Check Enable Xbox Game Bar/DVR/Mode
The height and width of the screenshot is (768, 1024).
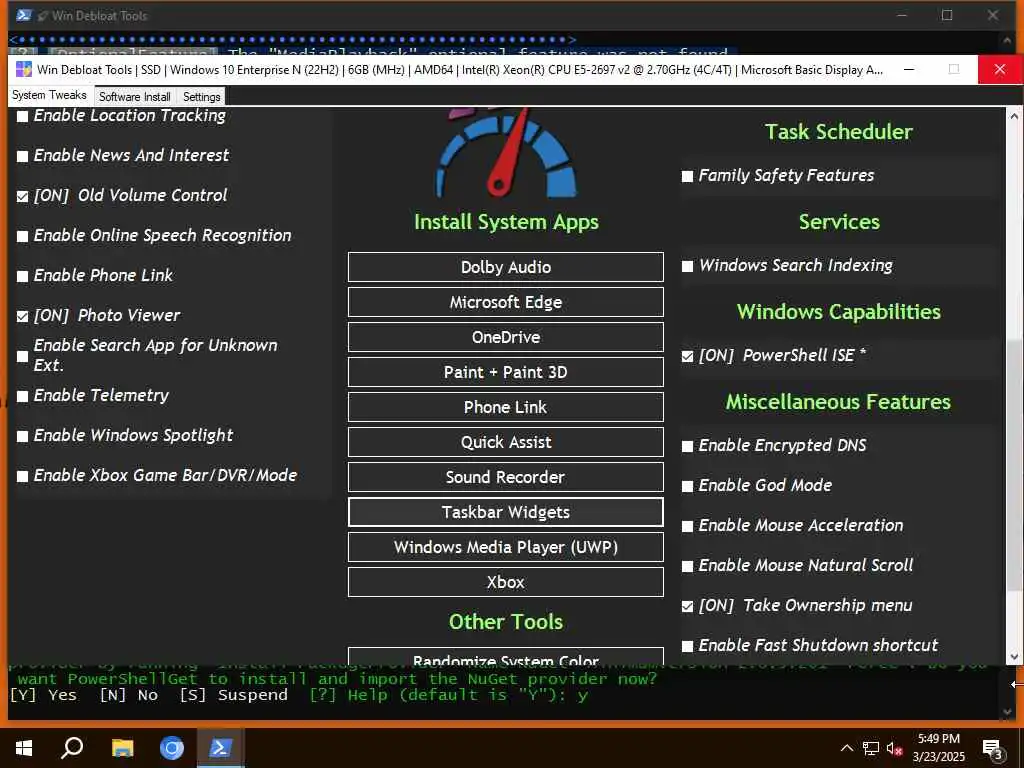[22, 476]
